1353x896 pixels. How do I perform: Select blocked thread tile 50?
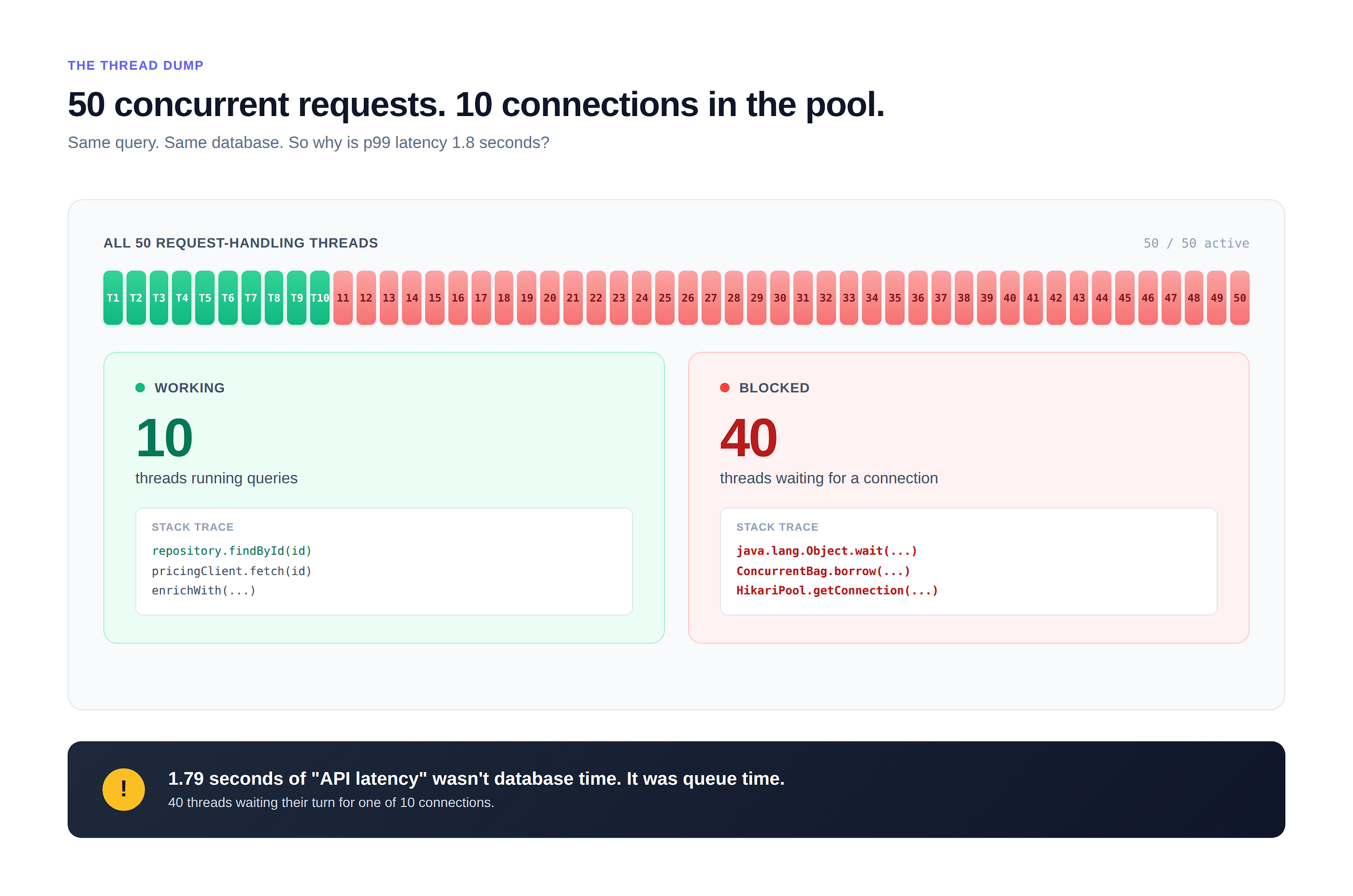pos(1240,298)
